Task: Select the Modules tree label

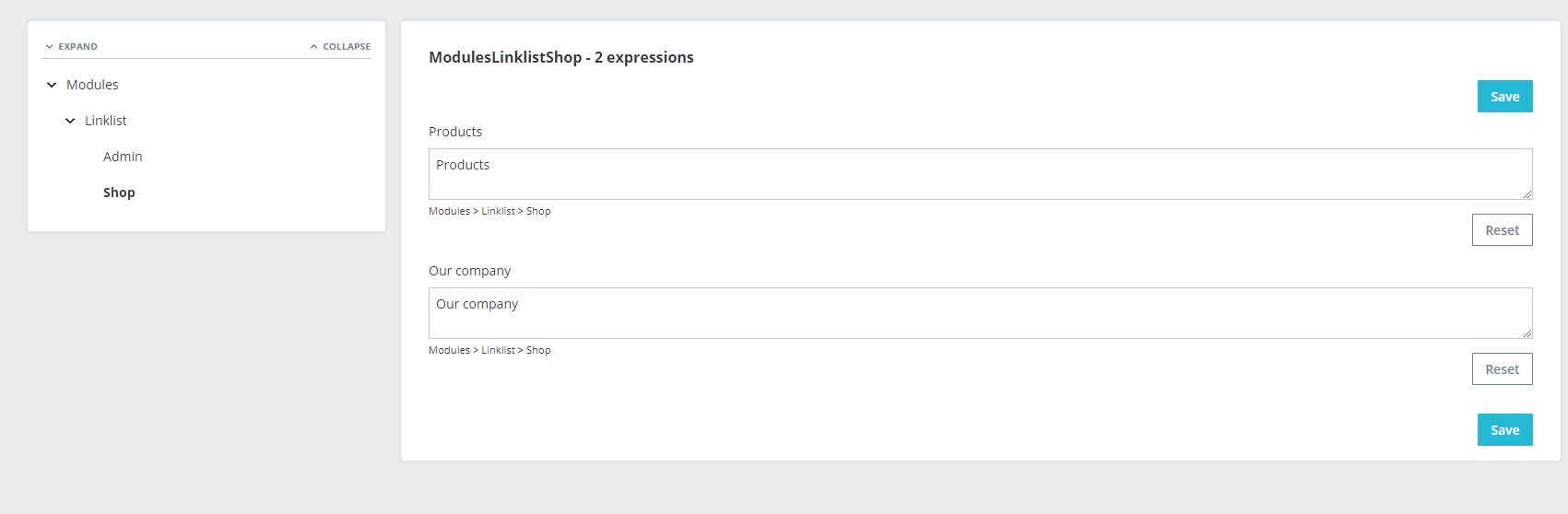Action: coord(92,85)
